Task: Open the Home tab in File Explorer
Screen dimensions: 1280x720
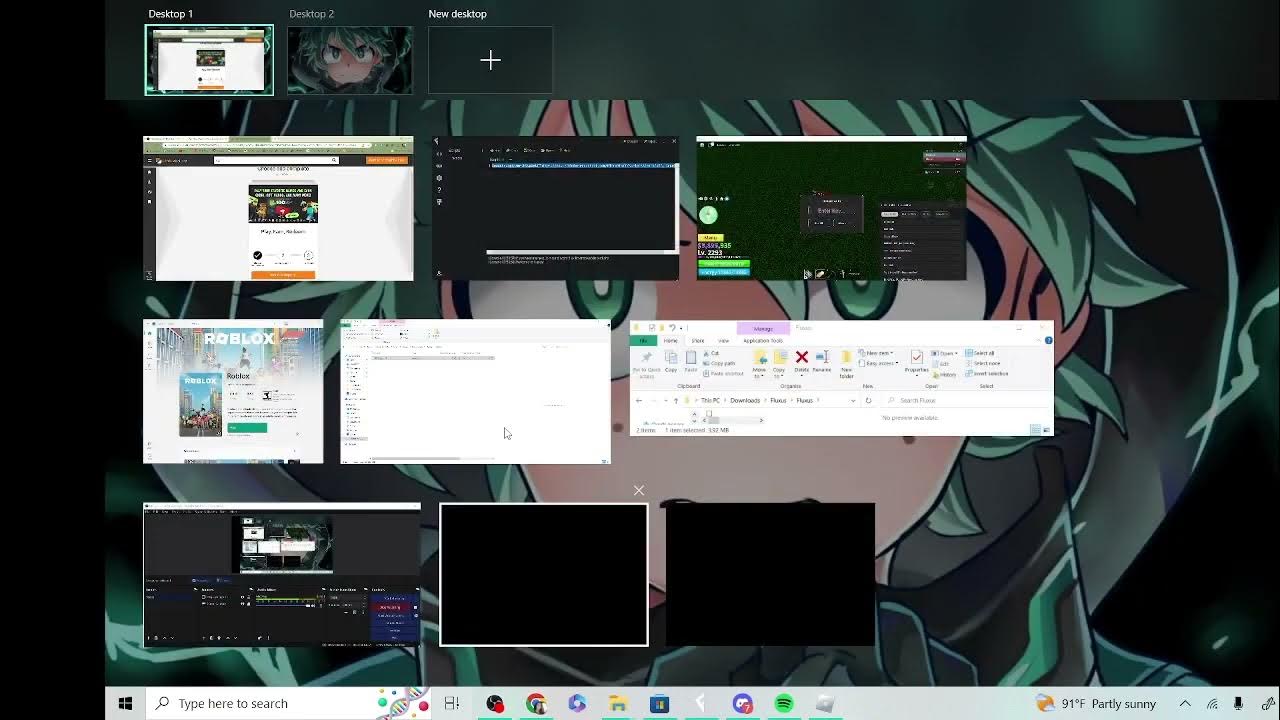Action: click(671, 341)
